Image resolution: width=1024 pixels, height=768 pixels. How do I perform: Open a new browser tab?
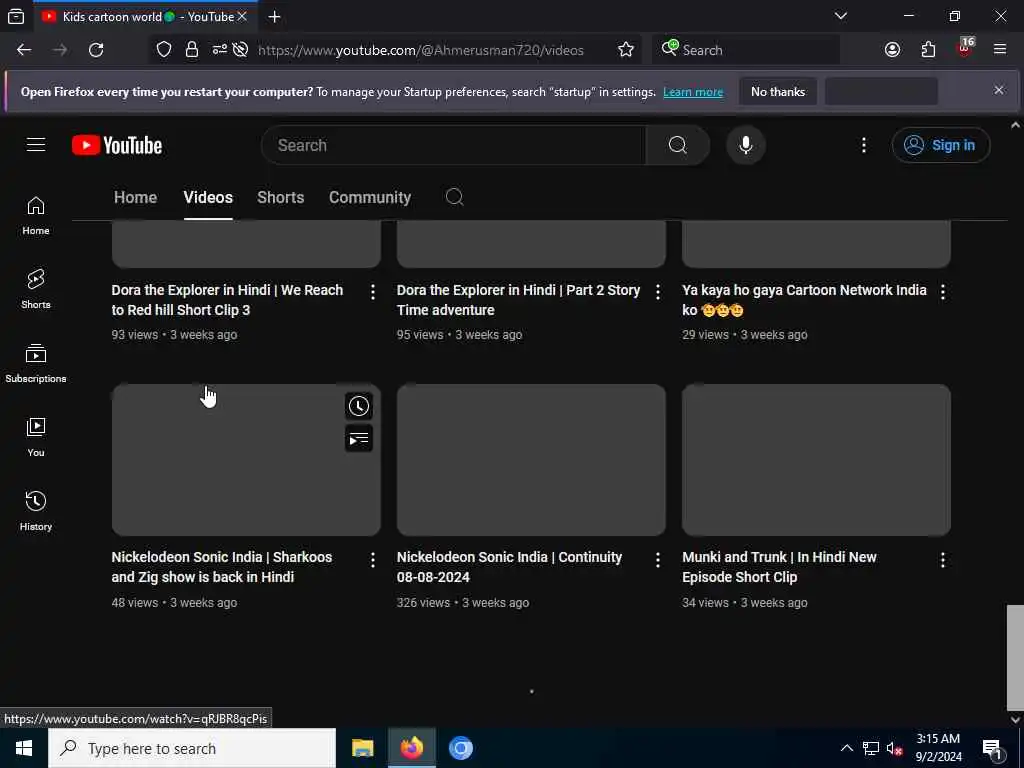[274, 17]
